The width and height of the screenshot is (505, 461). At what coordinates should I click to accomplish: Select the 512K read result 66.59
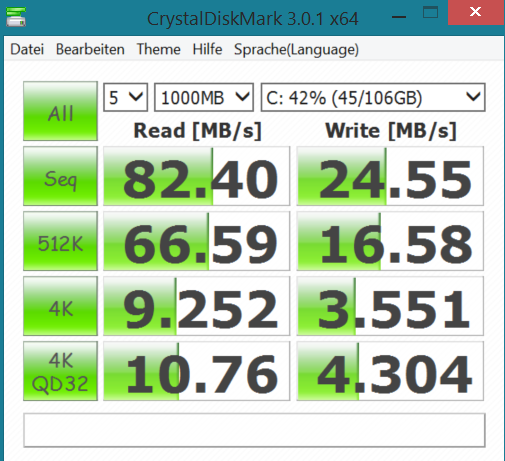tap(196, 241)
